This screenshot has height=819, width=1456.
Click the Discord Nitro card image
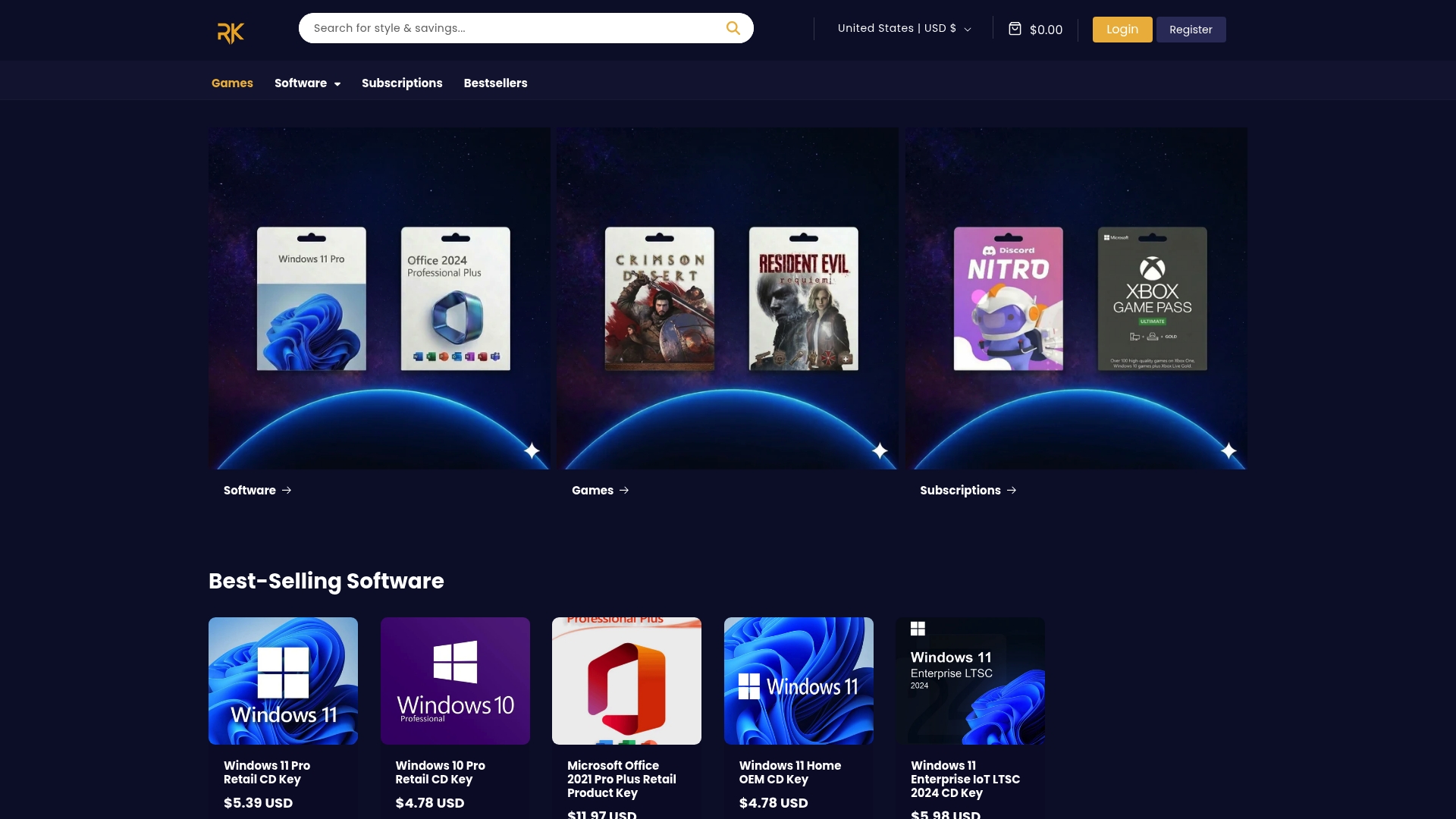[x=1008, y=298]
